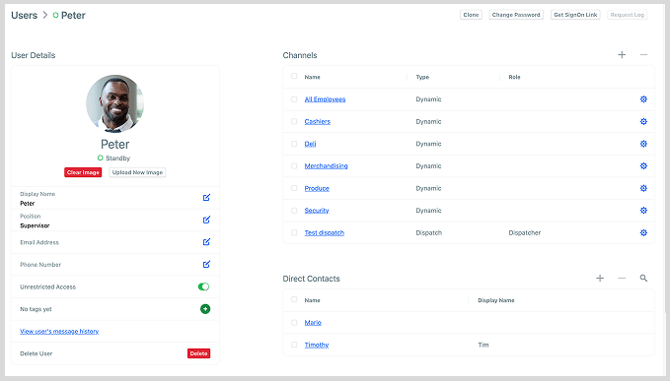Click the Dispatch type cell

(429, 233)
